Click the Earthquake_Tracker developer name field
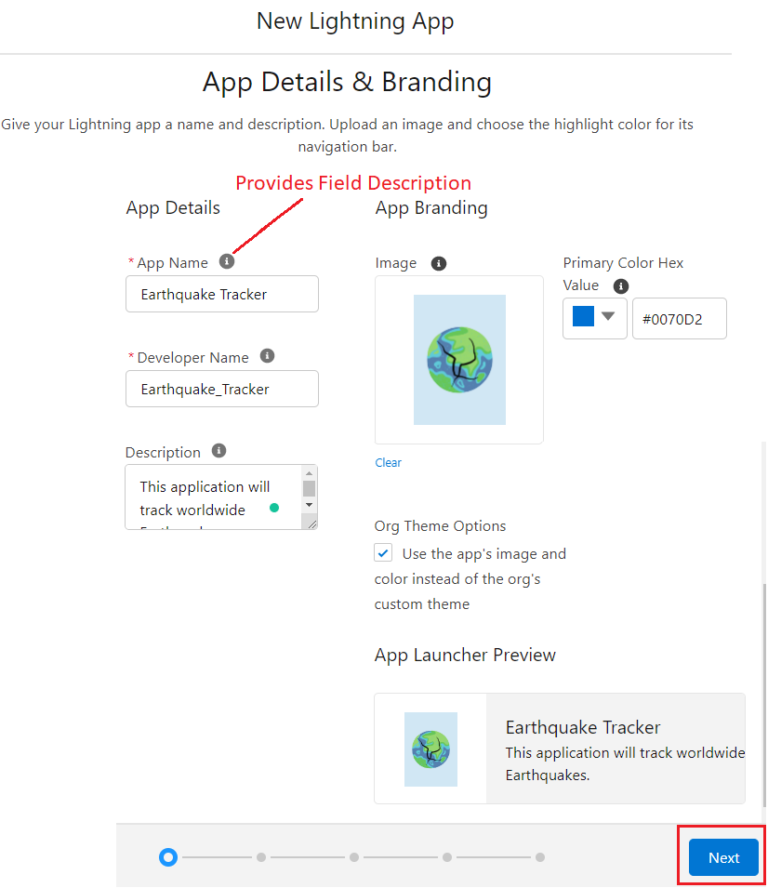 point(222,388)
